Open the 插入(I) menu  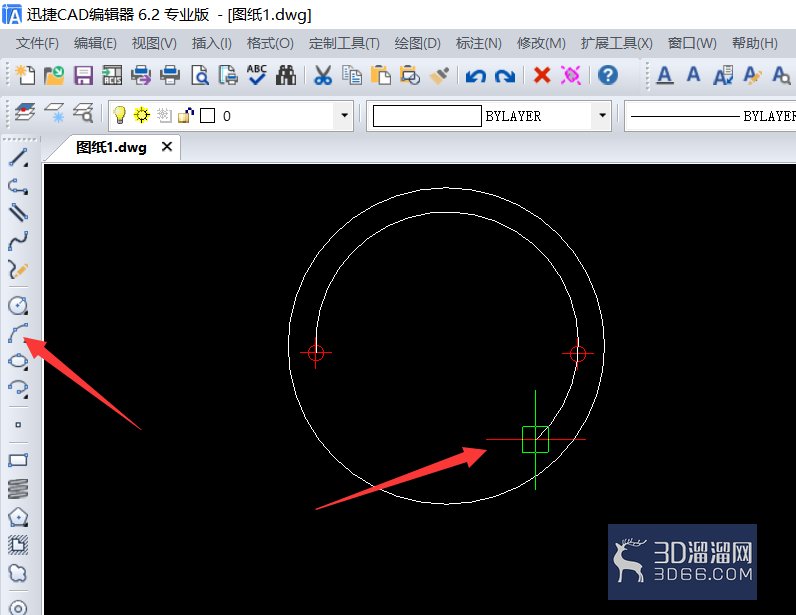(212, 44)
